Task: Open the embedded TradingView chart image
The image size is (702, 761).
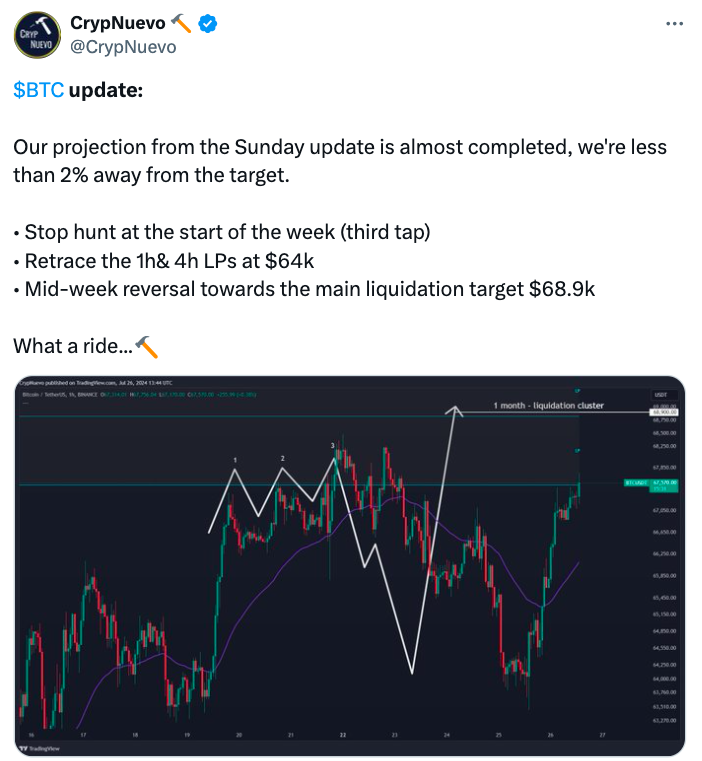Action: [350, 566]
